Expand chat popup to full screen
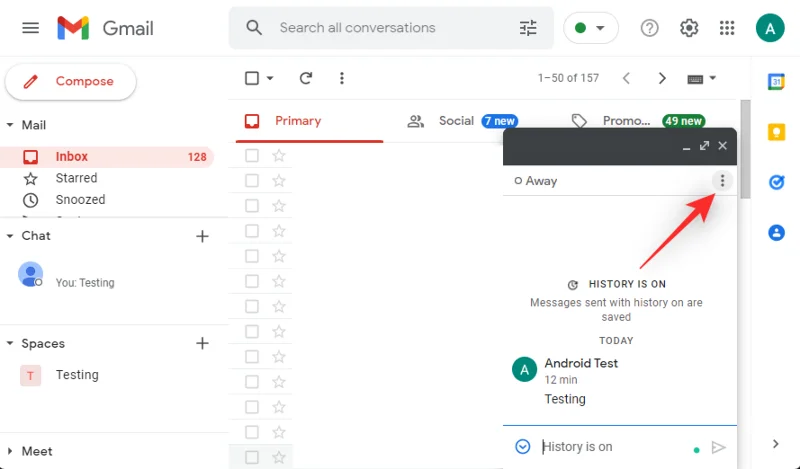 705,145
